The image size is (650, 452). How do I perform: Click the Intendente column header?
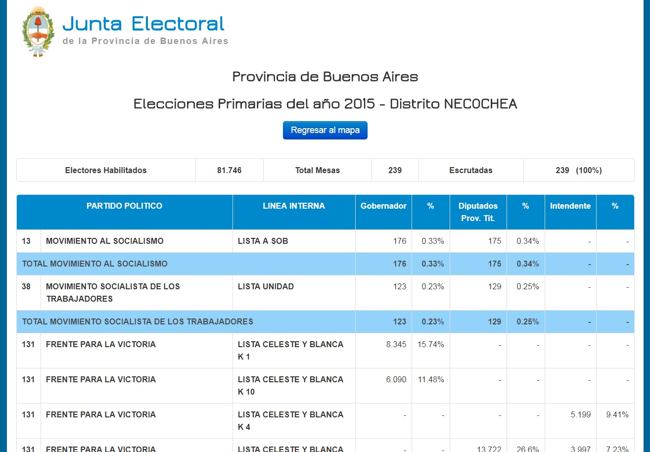click(x=569, y=206)
